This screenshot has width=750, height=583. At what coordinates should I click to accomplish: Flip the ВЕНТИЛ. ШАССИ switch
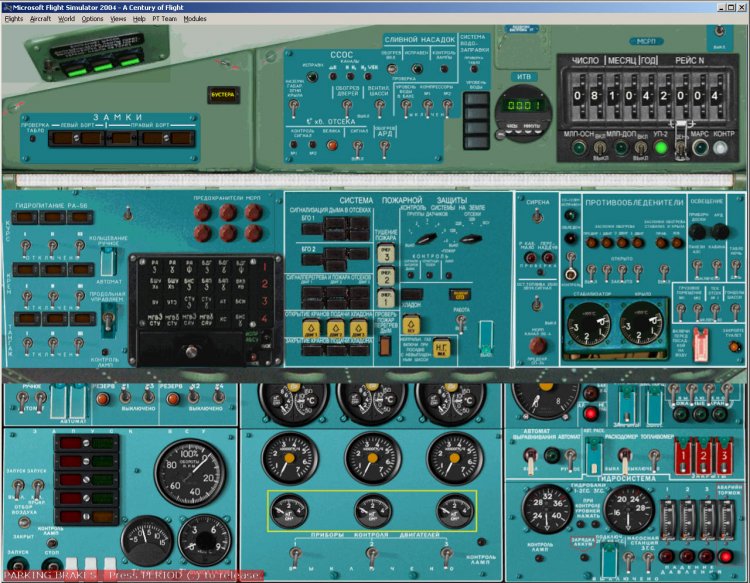click(x=379, y=108)
